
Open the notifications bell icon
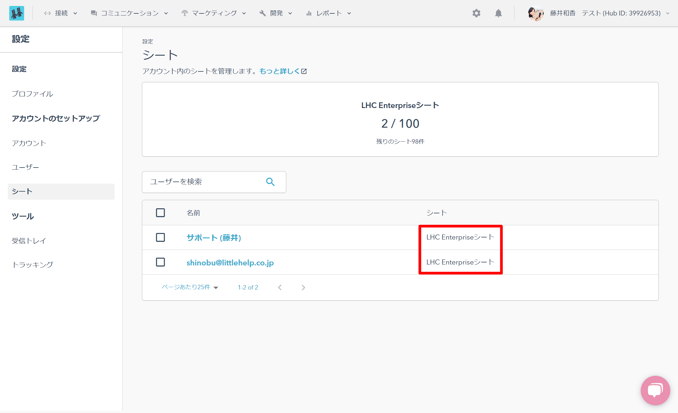coord(498,14)
